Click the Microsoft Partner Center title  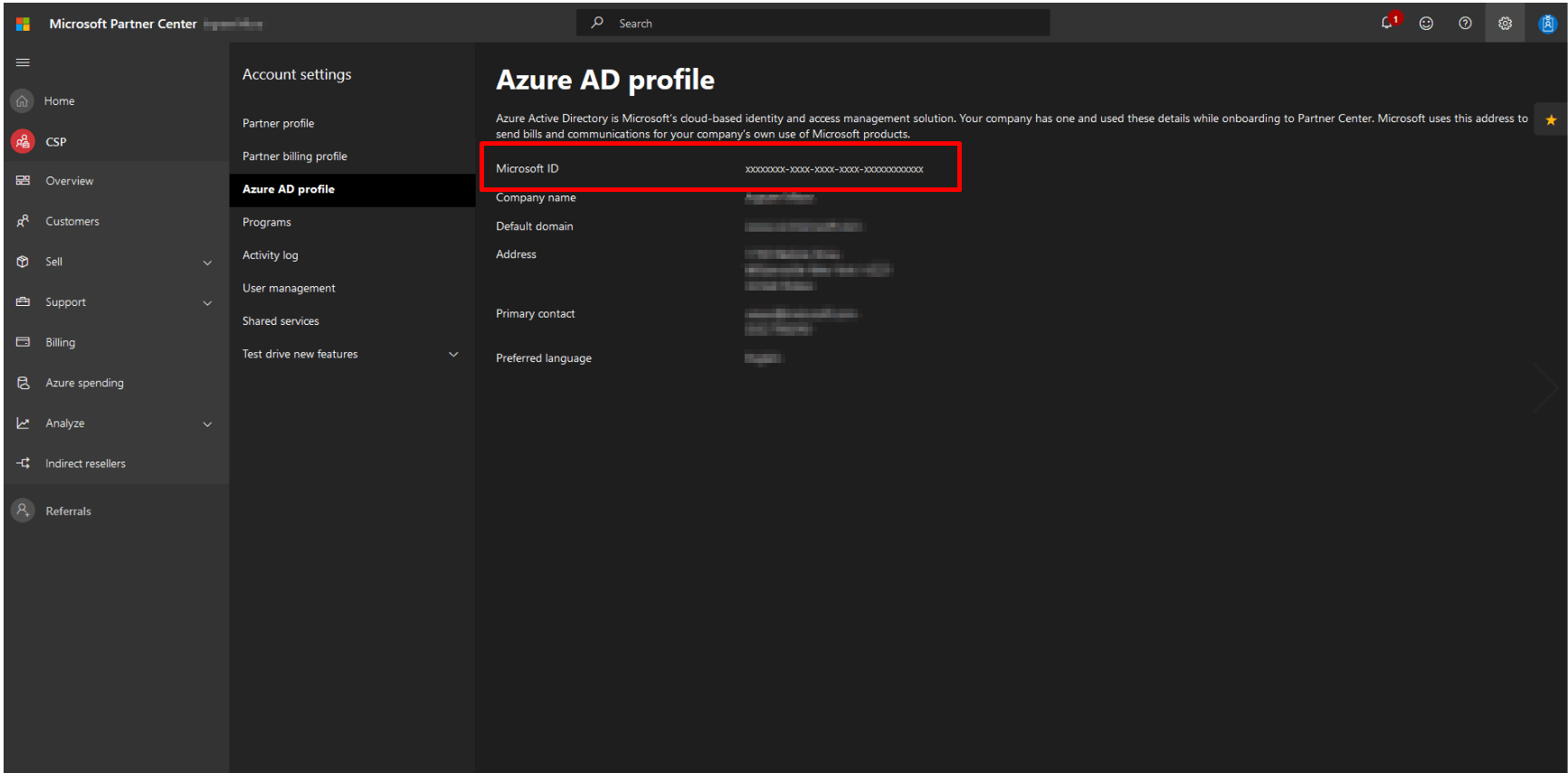coord(123,24)
